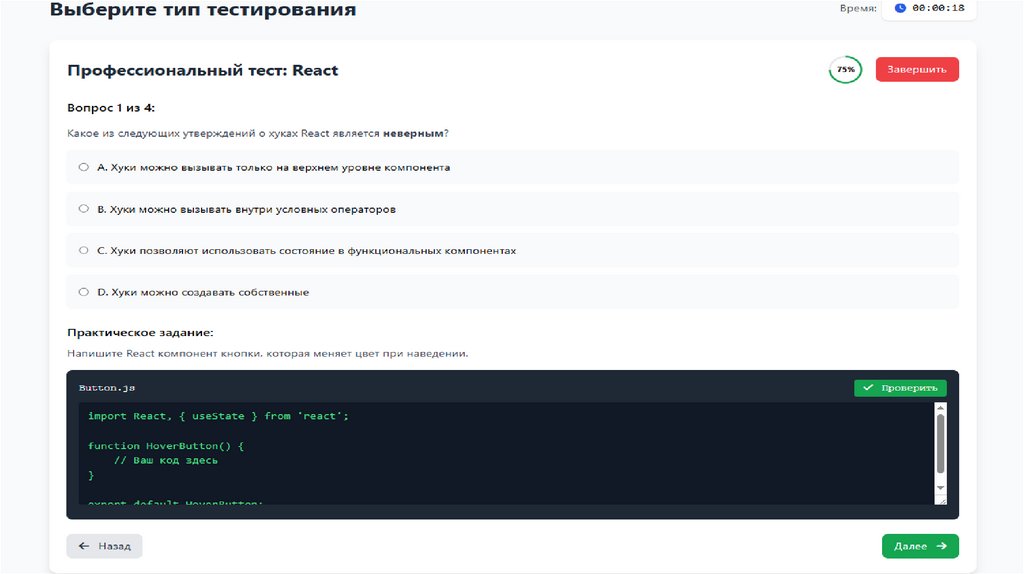1024x574 pixels.
Task: Click the question text about React hooks
Action: point(258,133)
